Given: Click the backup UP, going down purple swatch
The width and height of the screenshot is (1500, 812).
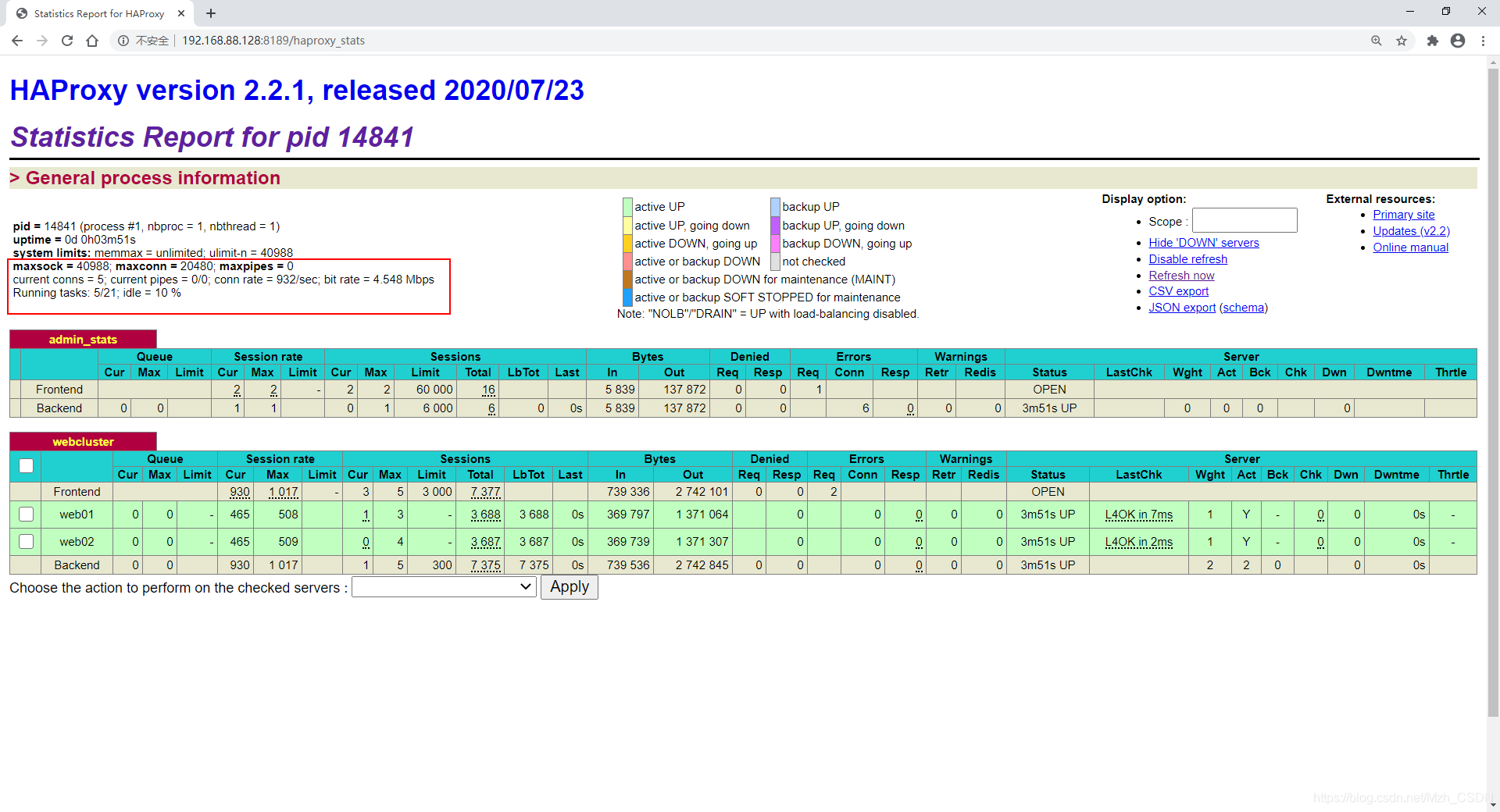Looking at the screenshot, I should (775, 226).
